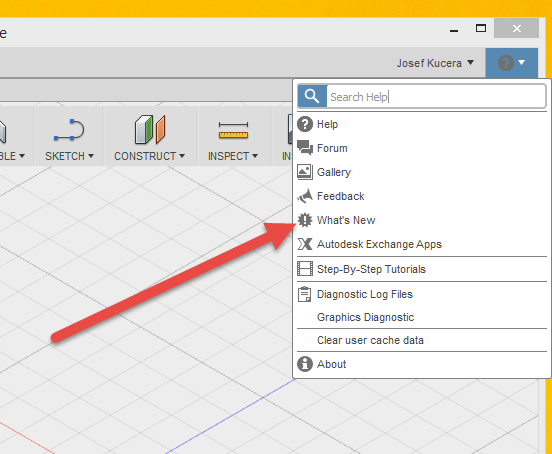Click the search magnifier icon
The width and height of the screenshot is (552, 454).
312,96
